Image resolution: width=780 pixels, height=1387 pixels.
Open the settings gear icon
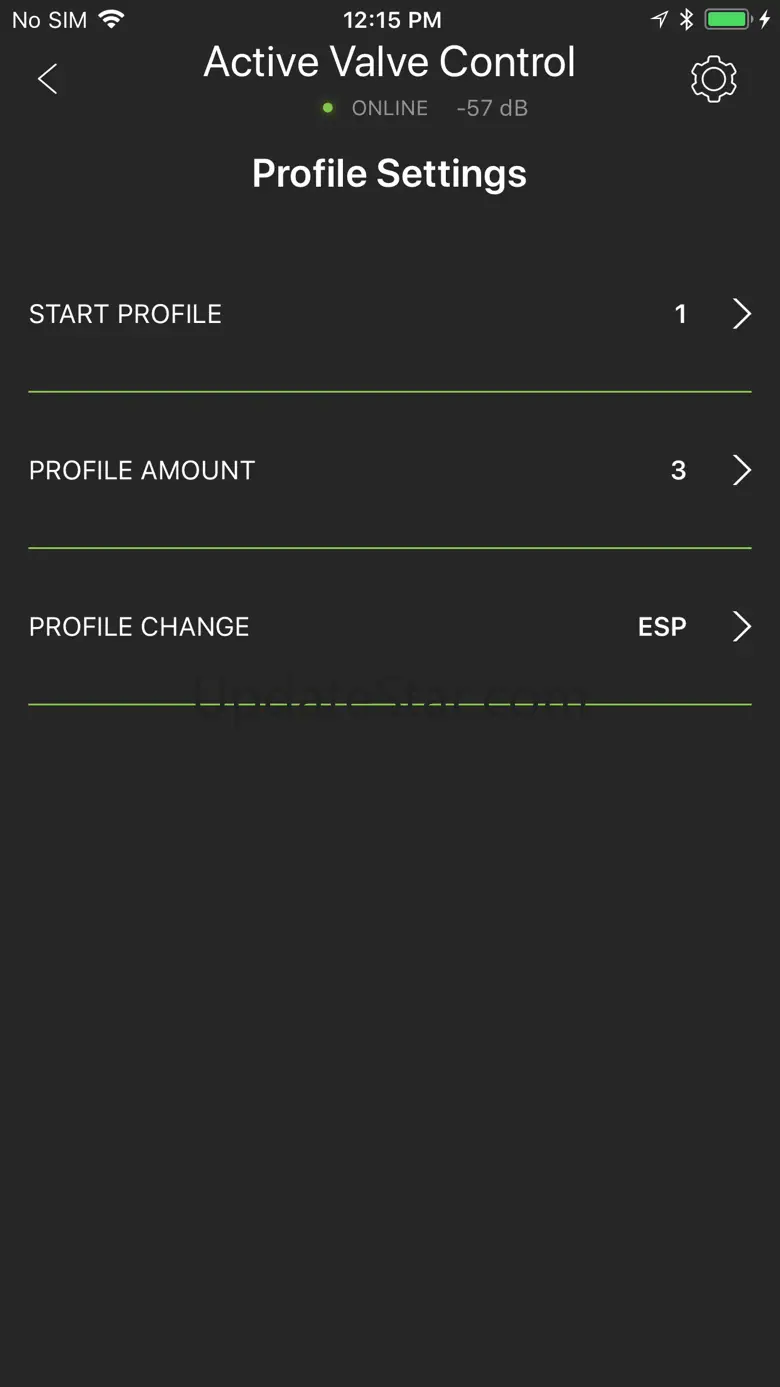[x=713, y=79]
